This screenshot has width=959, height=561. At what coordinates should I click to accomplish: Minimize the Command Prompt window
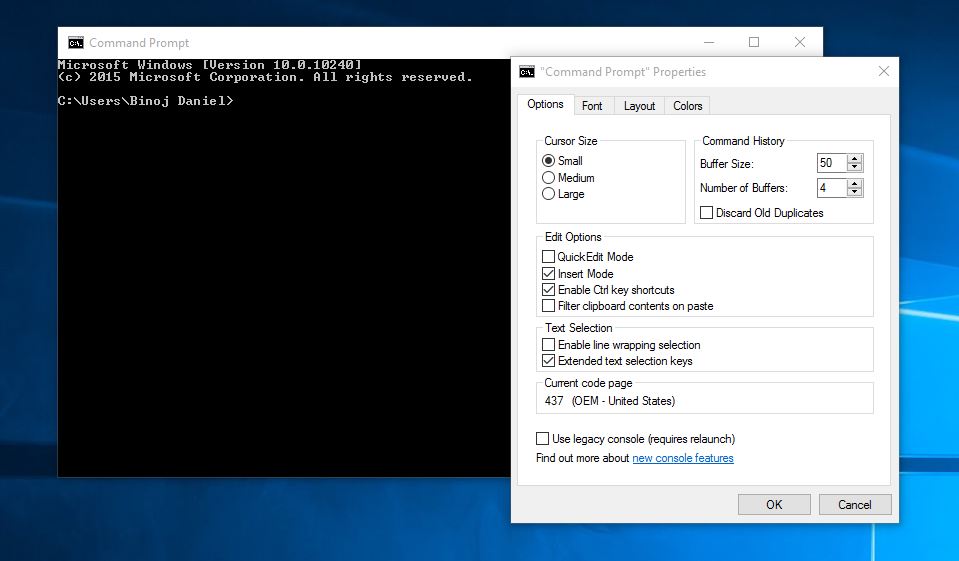[709, 42]
